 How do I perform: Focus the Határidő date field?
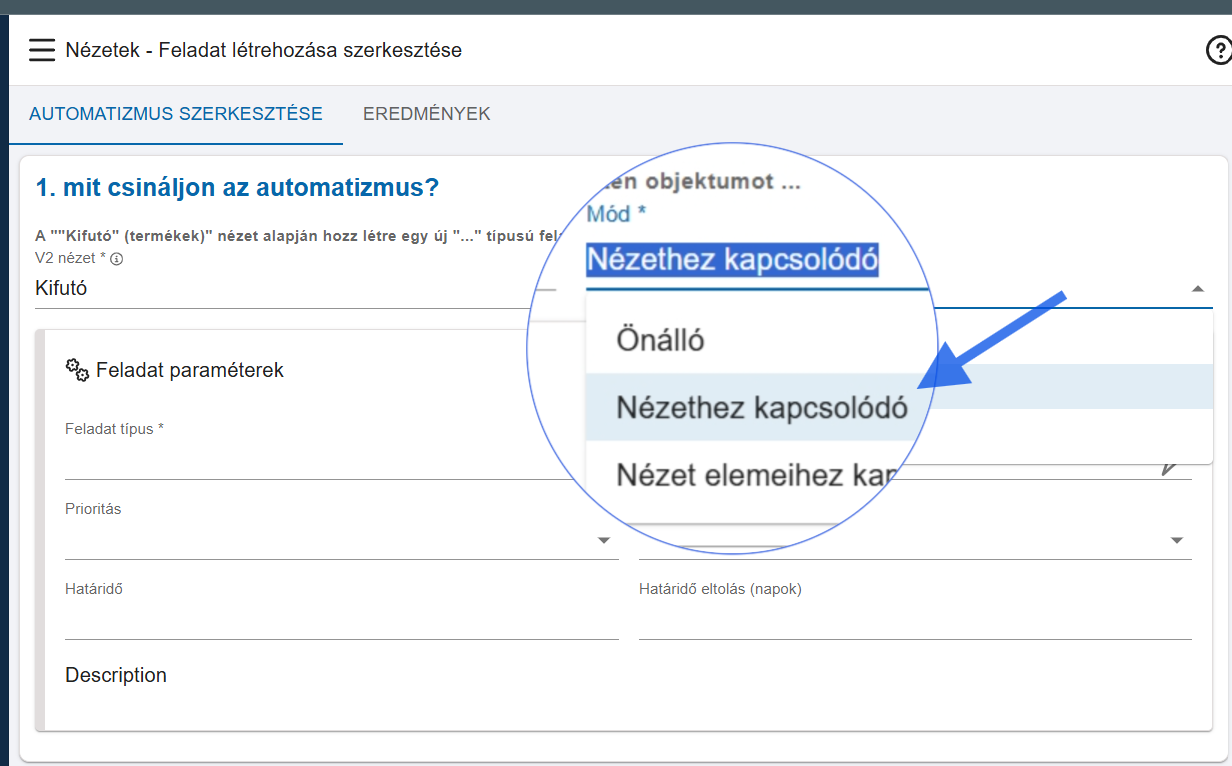(x=340, y=621)
